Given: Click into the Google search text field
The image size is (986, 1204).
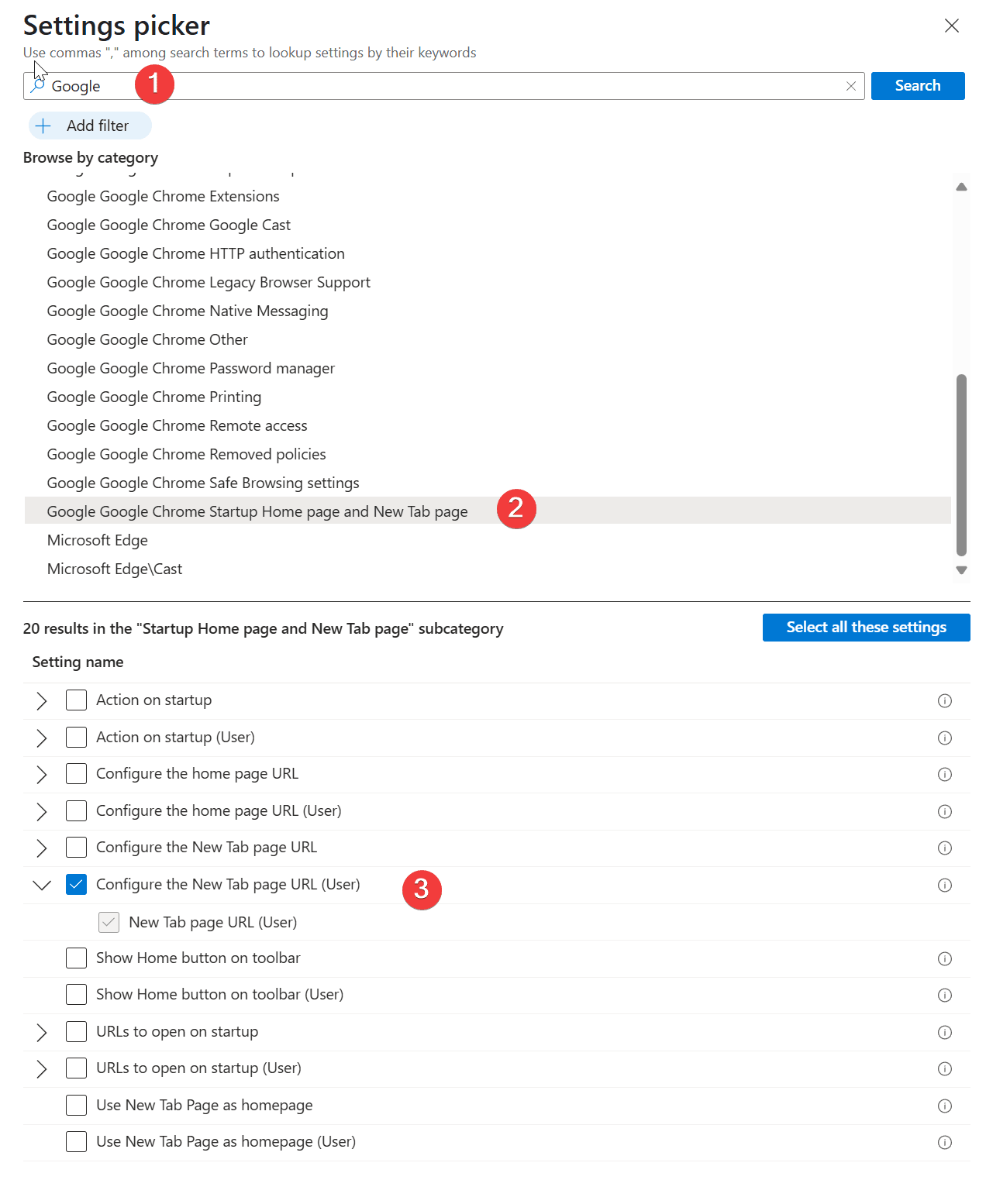Looking at the screenshot, I should 443,86.
